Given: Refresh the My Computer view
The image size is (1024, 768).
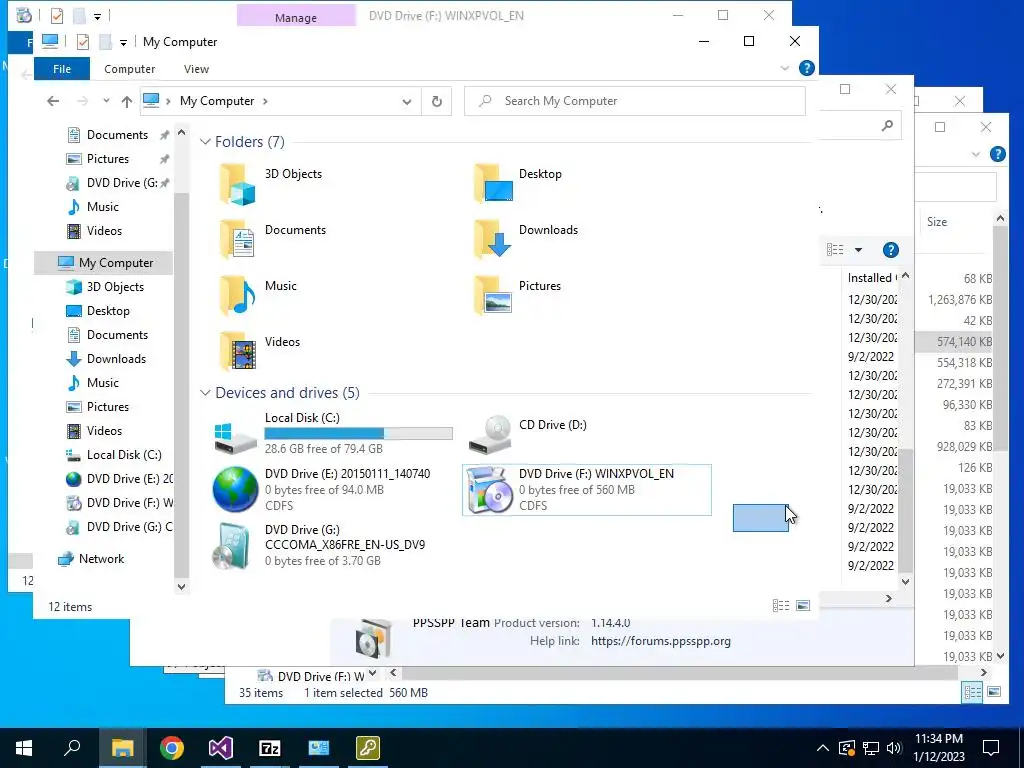Looking at the screenshot, I should [437, 101].
